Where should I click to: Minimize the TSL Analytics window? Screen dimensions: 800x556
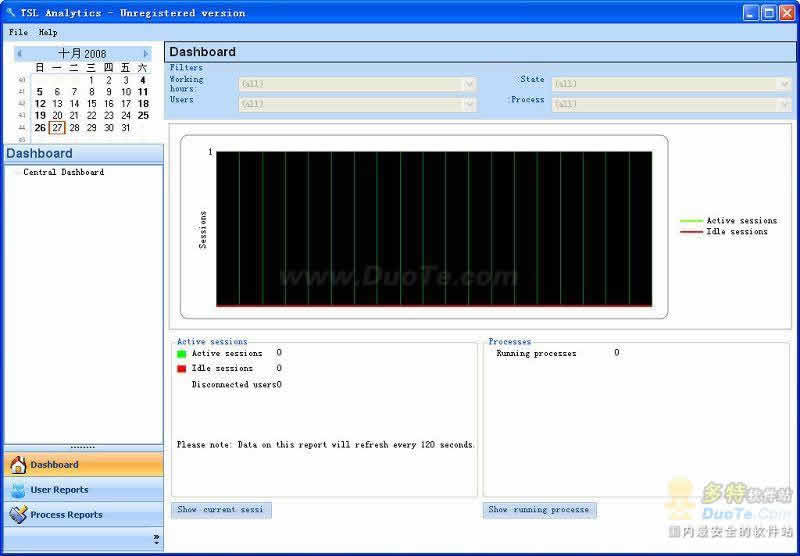tap(751, 13)
